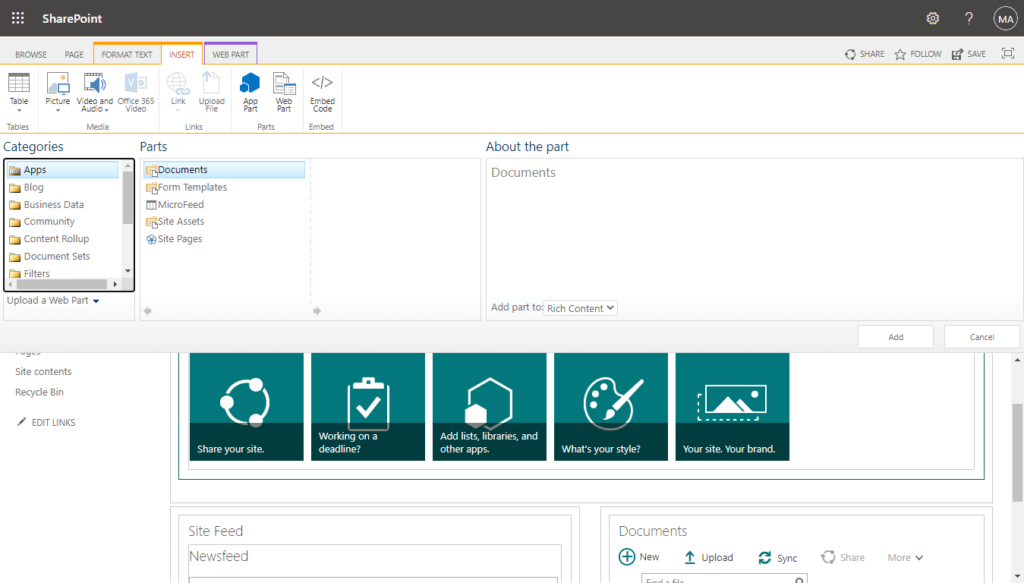The width and height of the screenshot is (1024, 583).
Task: Switch to the PAGE tab
Action: click(74, 55)
